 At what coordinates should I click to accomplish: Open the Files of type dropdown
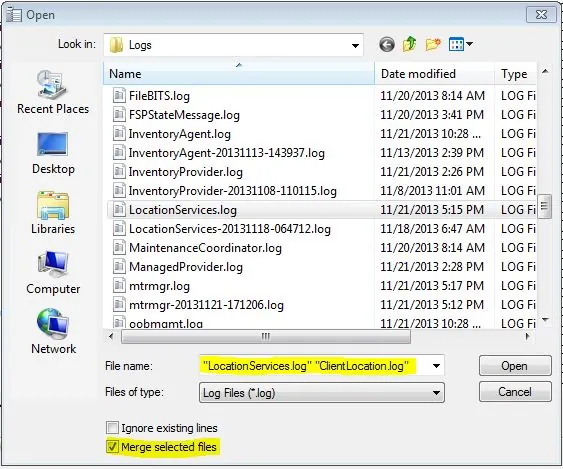coord(322,393)
